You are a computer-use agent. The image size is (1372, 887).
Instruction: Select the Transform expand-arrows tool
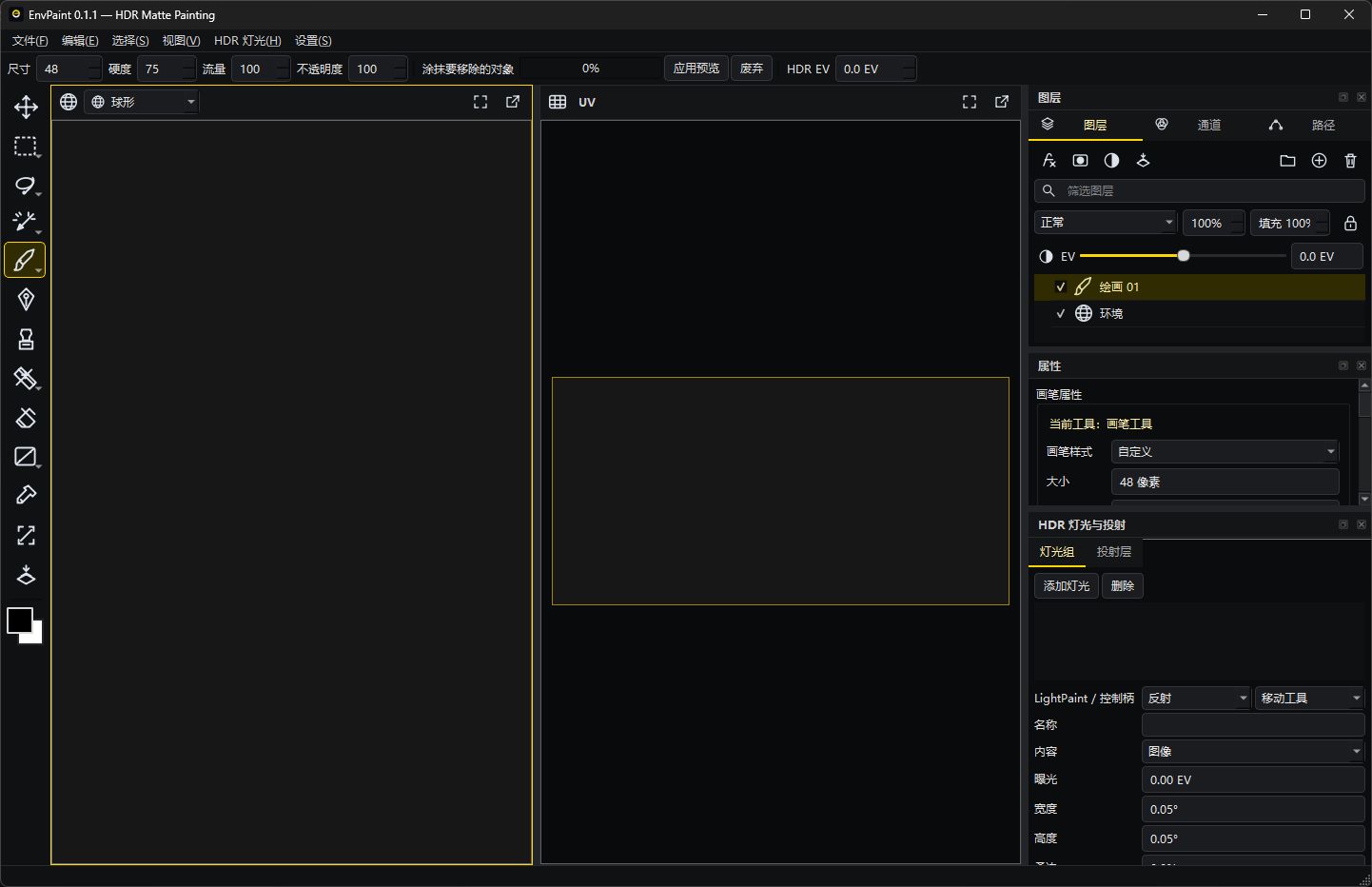(26, 535)
